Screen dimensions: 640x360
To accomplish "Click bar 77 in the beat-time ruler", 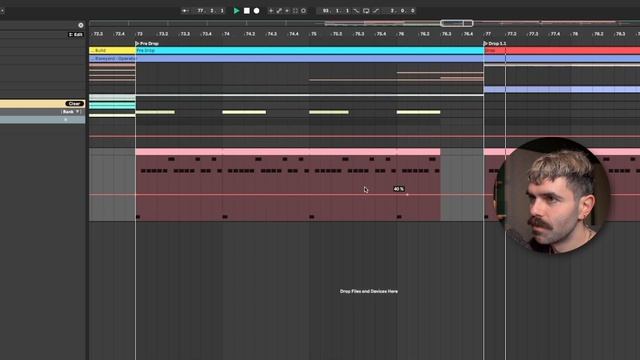I will [488, 34].
